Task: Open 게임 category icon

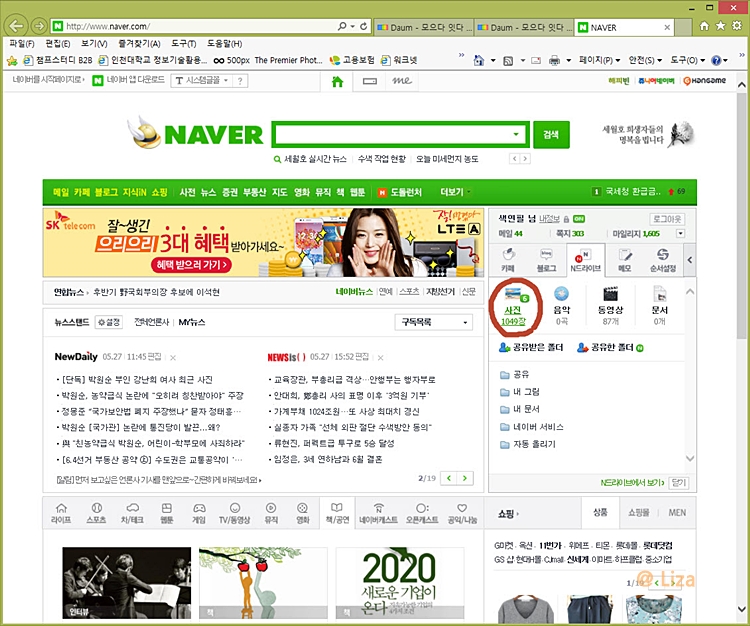Action: 199,514
